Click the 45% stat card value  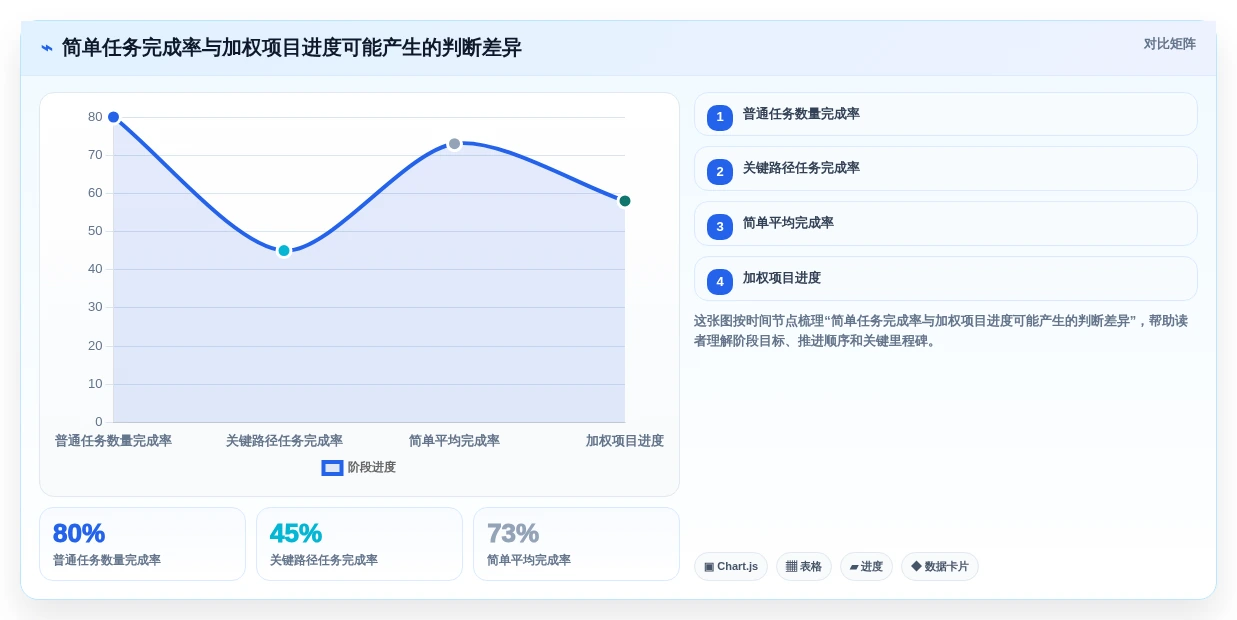click(296, 533)
